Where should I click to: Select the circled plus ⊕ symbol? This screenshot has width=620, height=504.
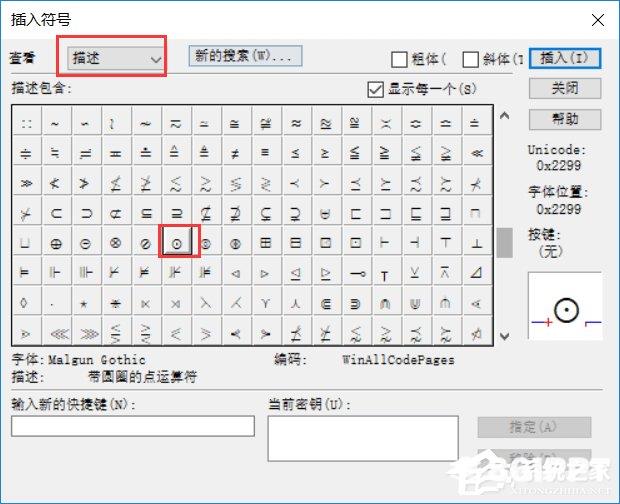pyautogui.click(x=56, y=243)
